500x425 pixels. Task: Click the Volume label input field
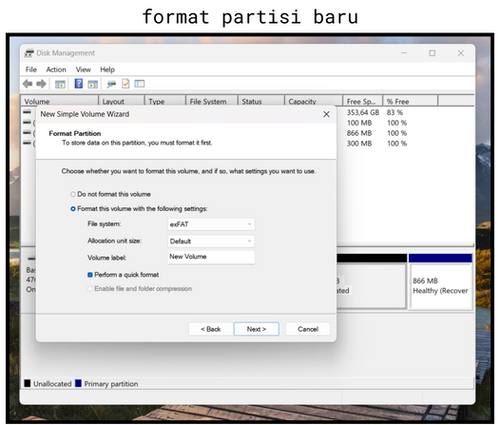[x=211, y=257]
